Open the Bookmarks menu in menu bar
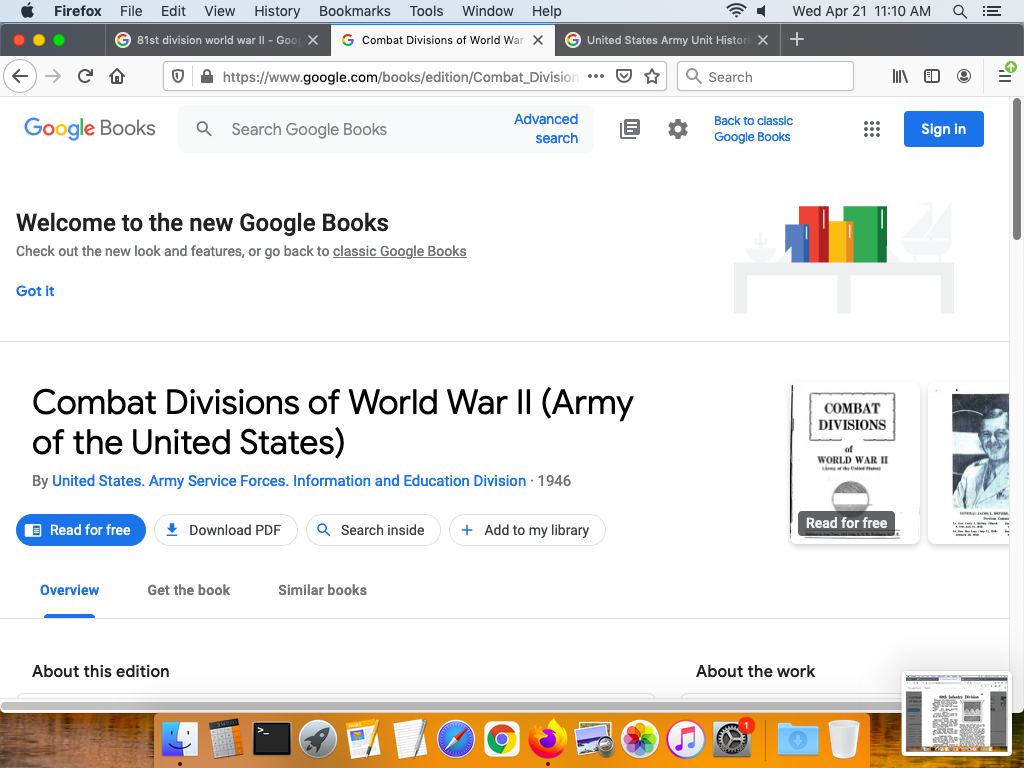This screenshot has height=768, width=1024. [354, 11]
